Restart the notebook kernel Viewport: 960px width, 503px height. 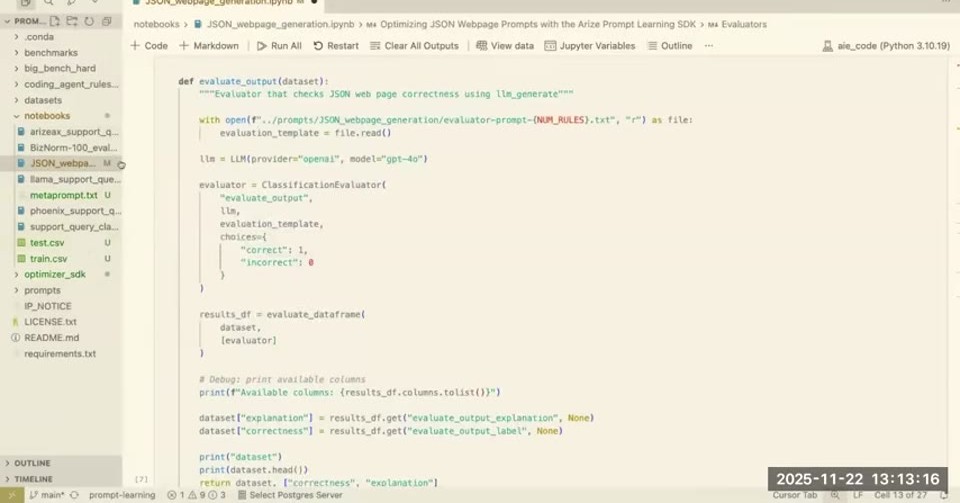[x=336, y=46]
